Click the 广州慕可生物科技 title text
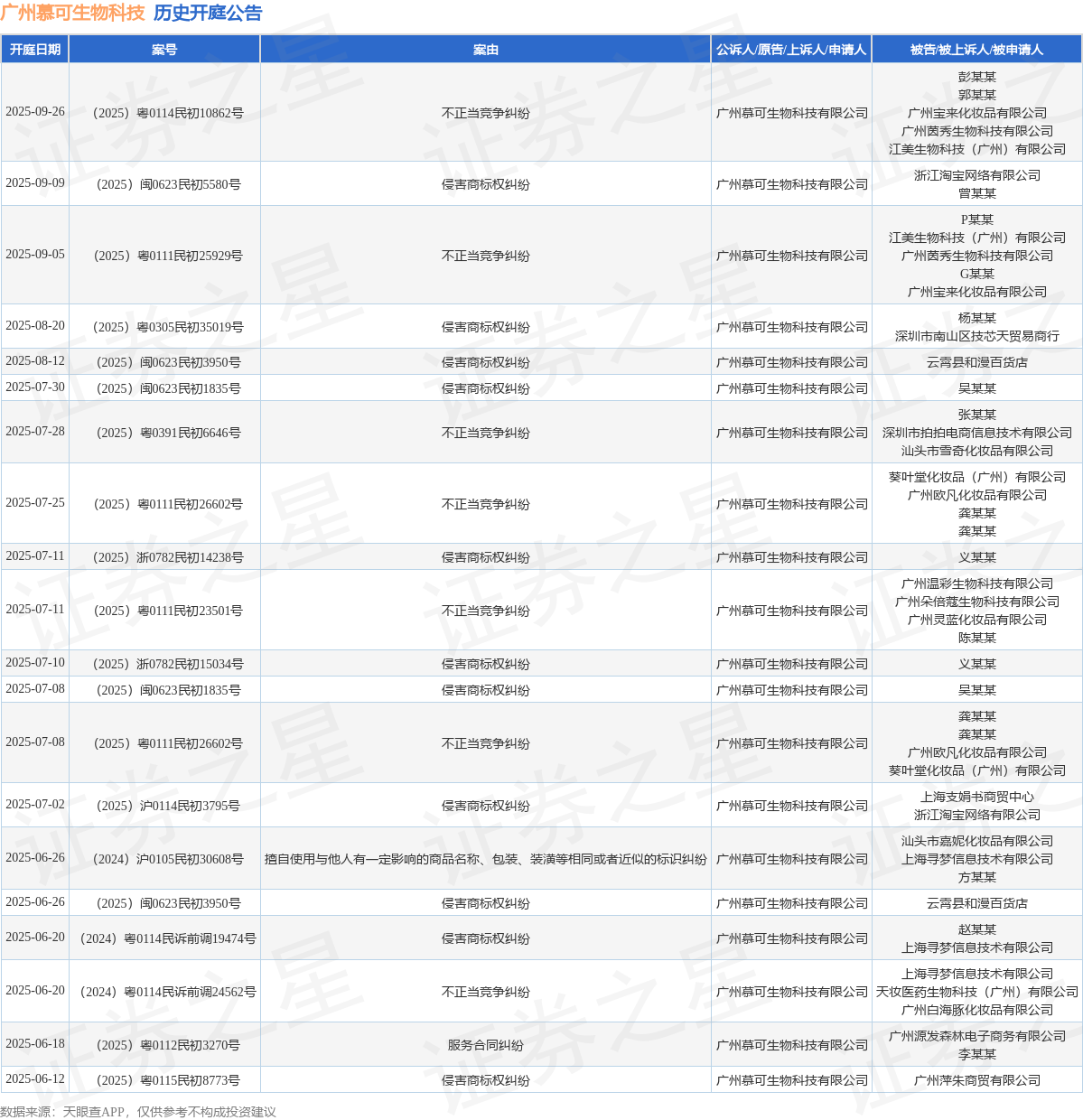 (72, 14)
